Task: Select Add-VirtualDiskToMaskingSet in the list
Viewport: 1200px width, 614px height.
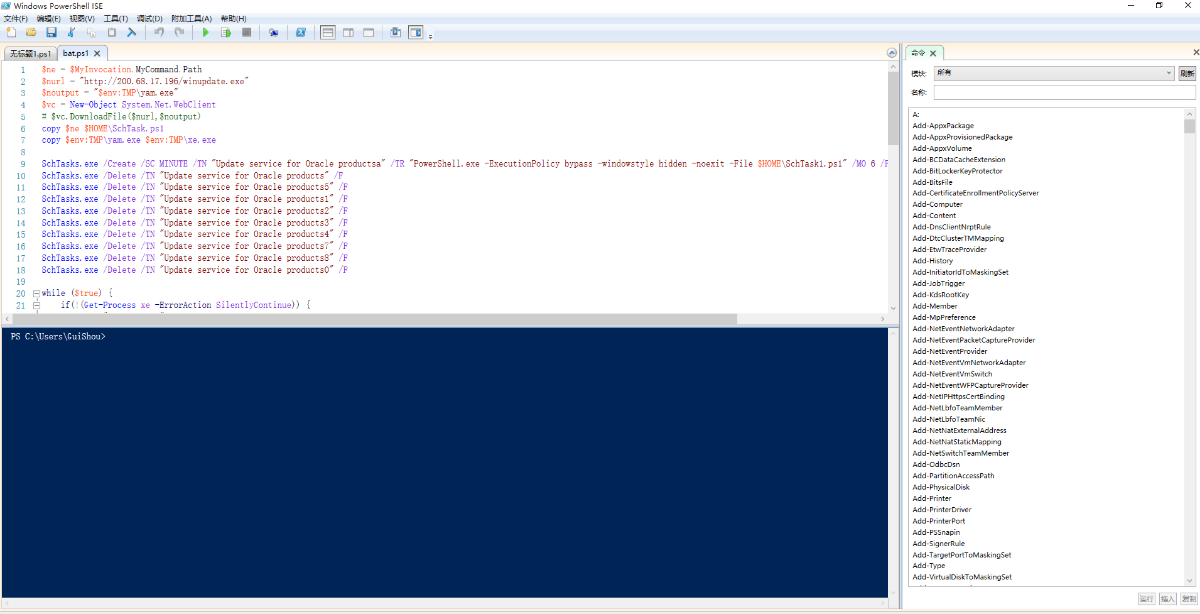Action: 962,577
